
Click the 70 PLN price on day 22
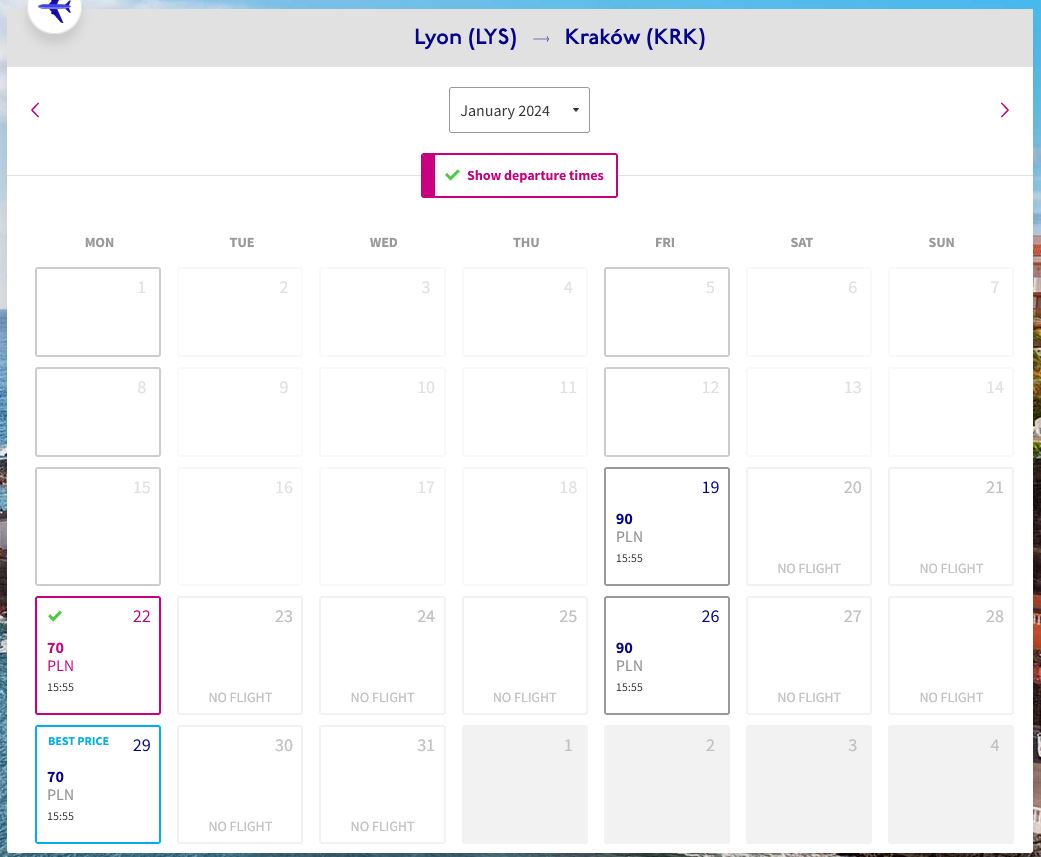tap(60, 657)
